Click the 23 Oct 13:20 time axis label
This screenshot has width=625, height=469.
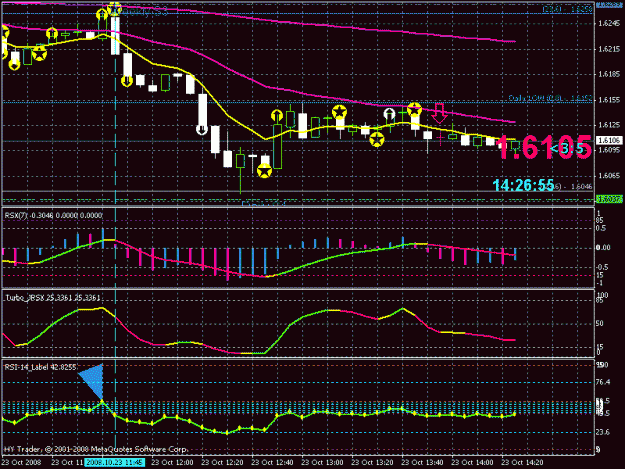click(x=372, y=463)
